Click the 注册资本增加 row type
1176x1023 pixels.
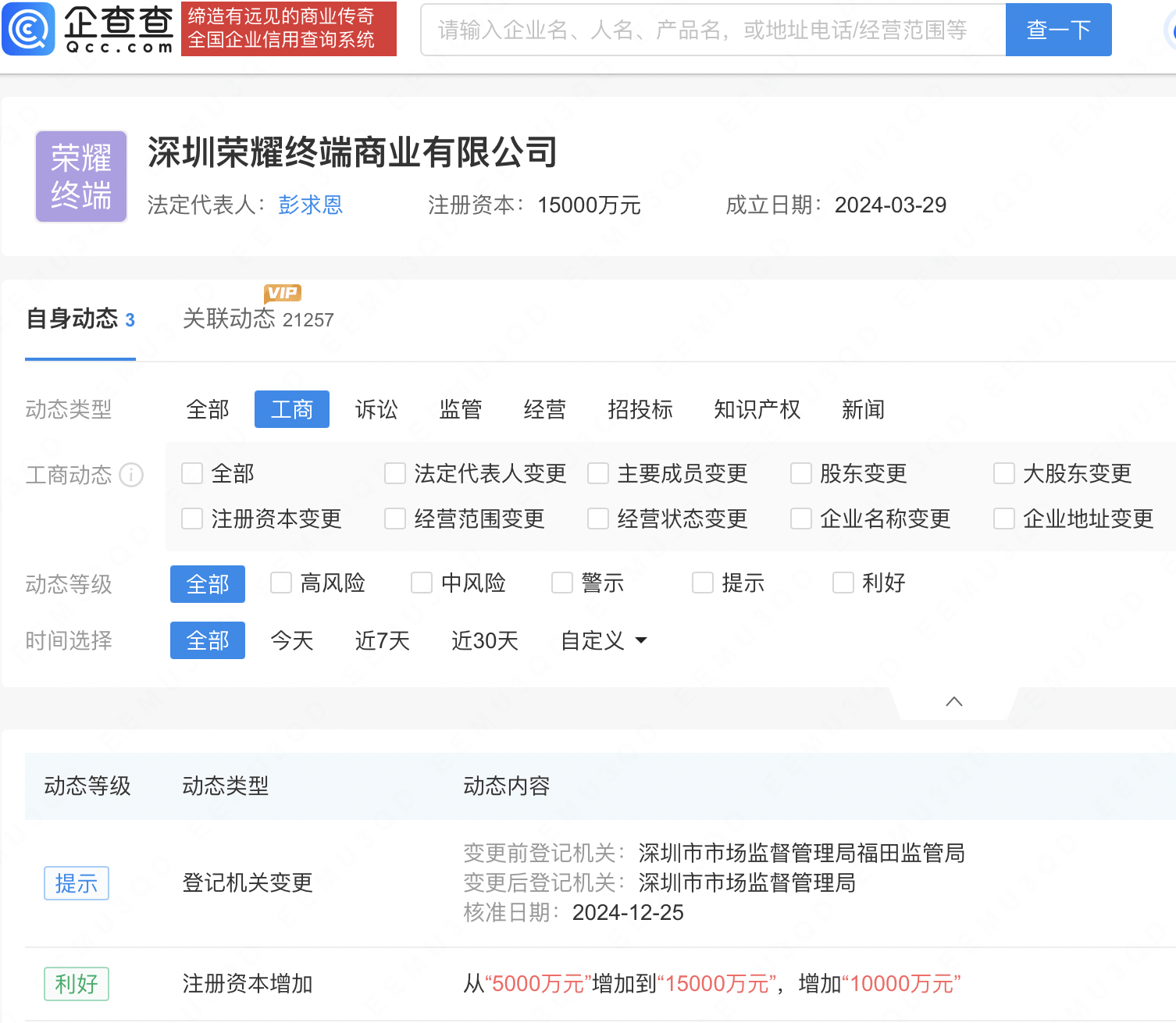(248, 984)
